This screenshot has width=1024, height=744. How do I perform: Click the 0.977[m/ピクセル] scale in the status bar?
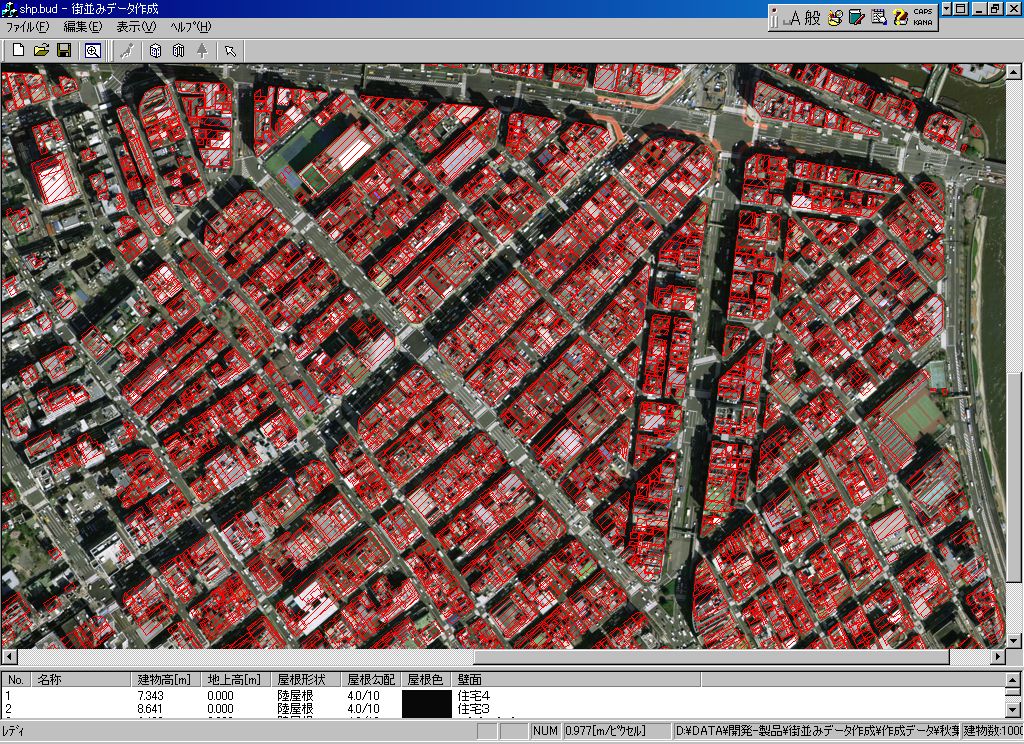tap(617, 731)
